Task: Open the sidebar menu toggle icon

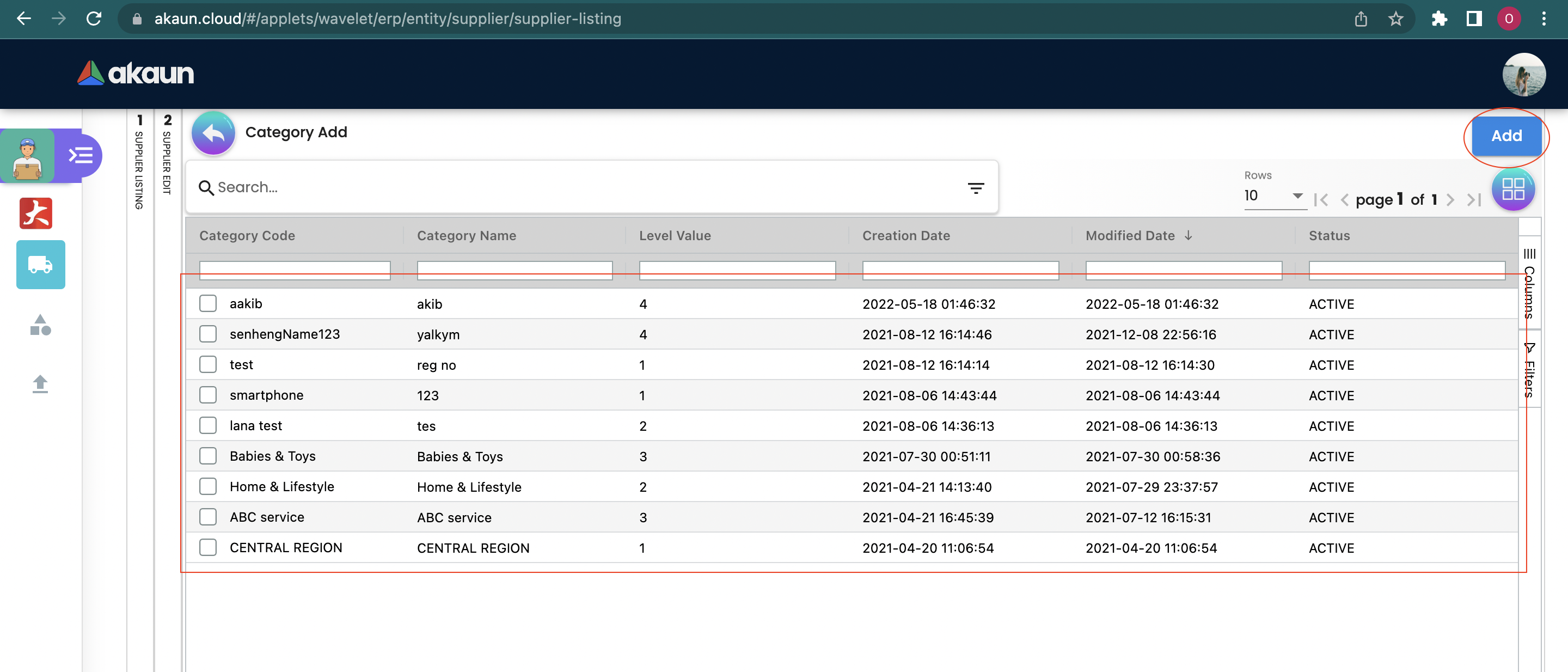Action: click(x=79, y=156)
